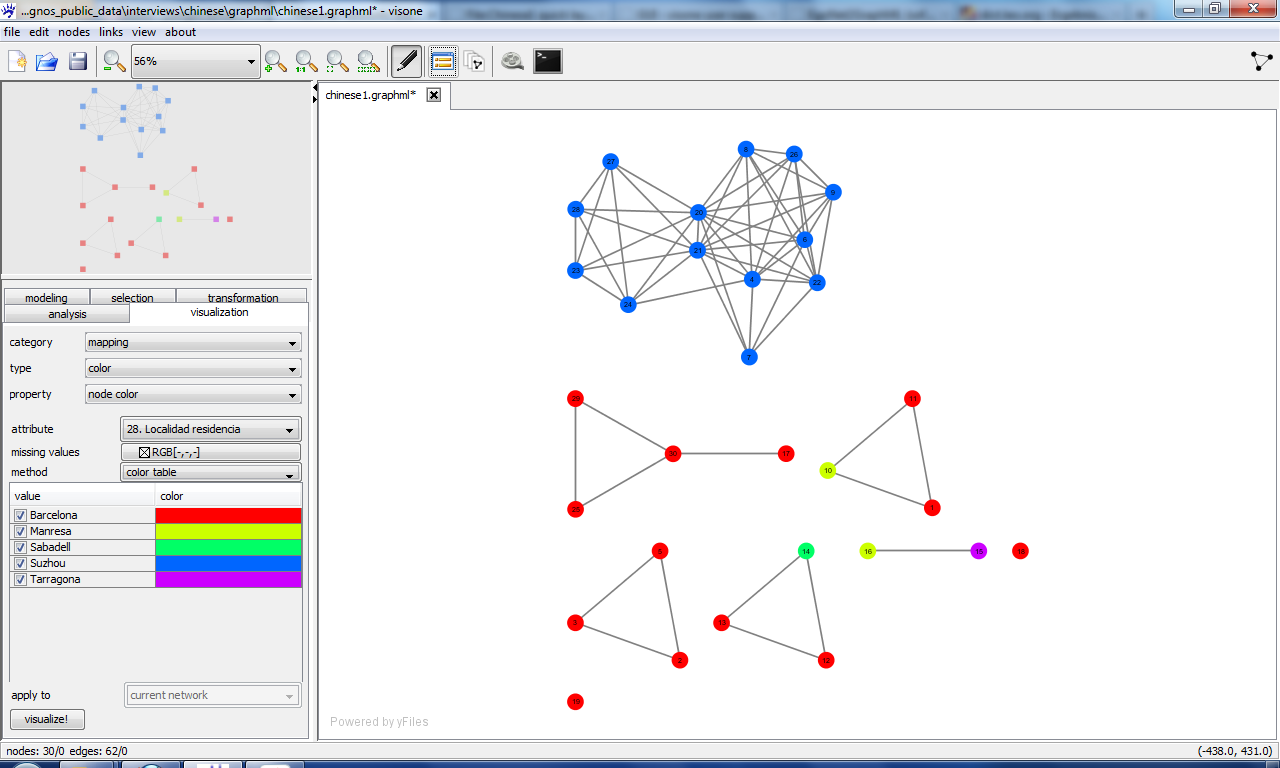Image resolution: width=1280 pixels, height=768 pixels.
Task: Open a network file
Action: pyautogui.click(x=47, y=62)
